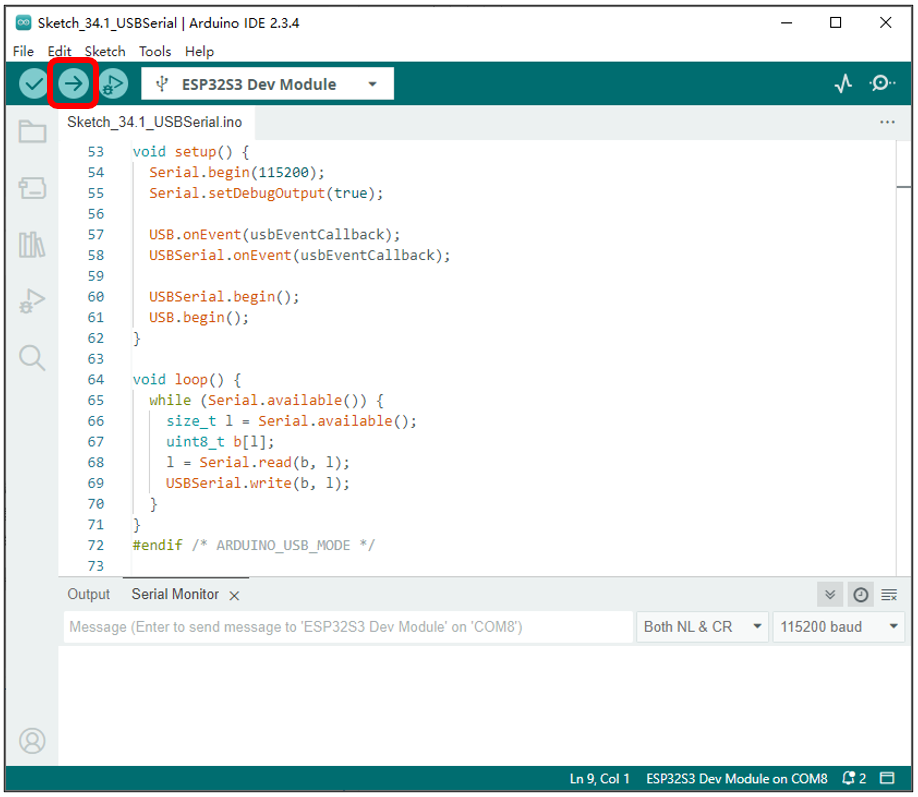Open the File menu
The width and height of the screenshot is (918, 797).
[x=23, y=52]
